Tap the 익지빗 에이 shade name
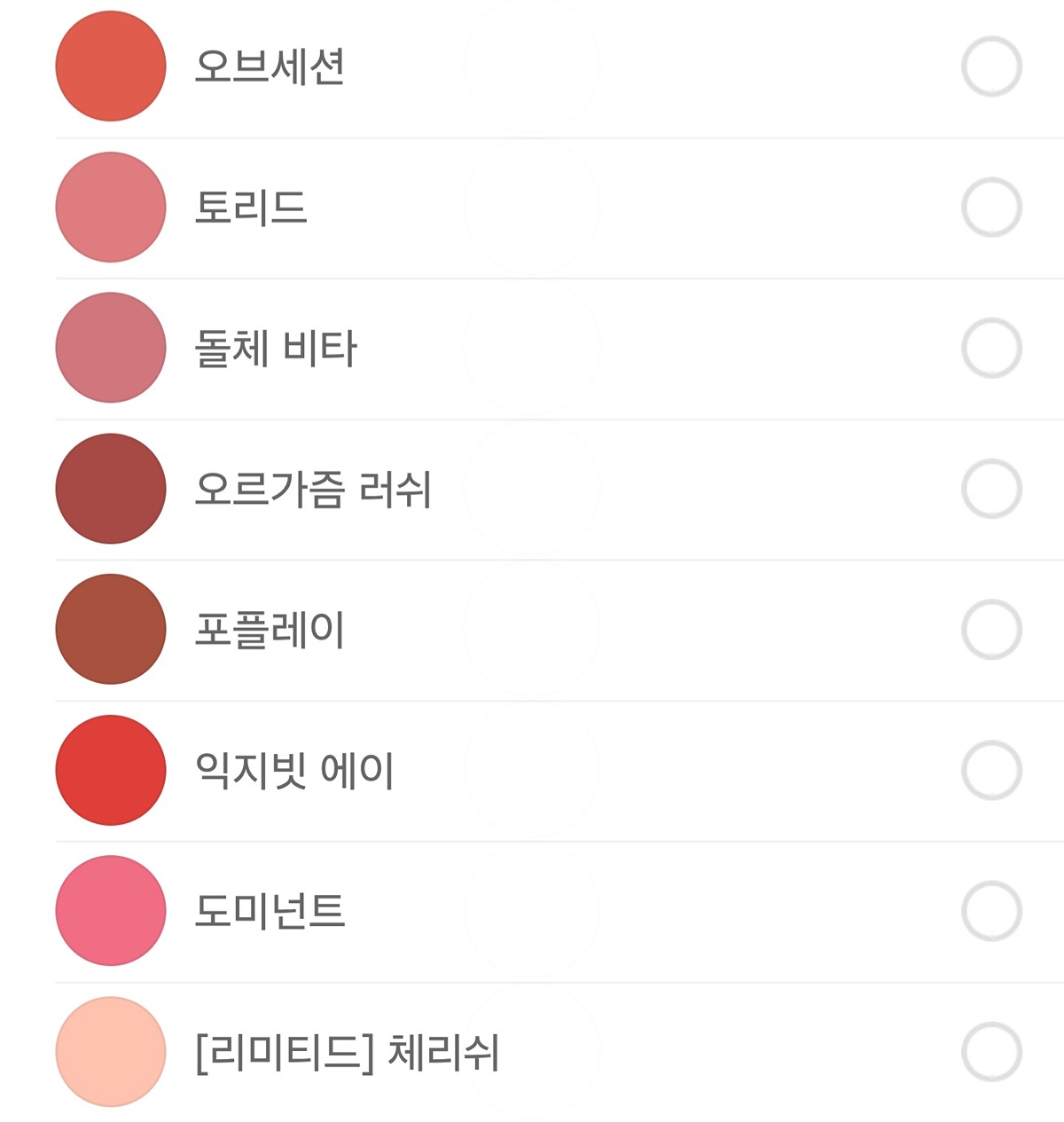 [294, 770]
